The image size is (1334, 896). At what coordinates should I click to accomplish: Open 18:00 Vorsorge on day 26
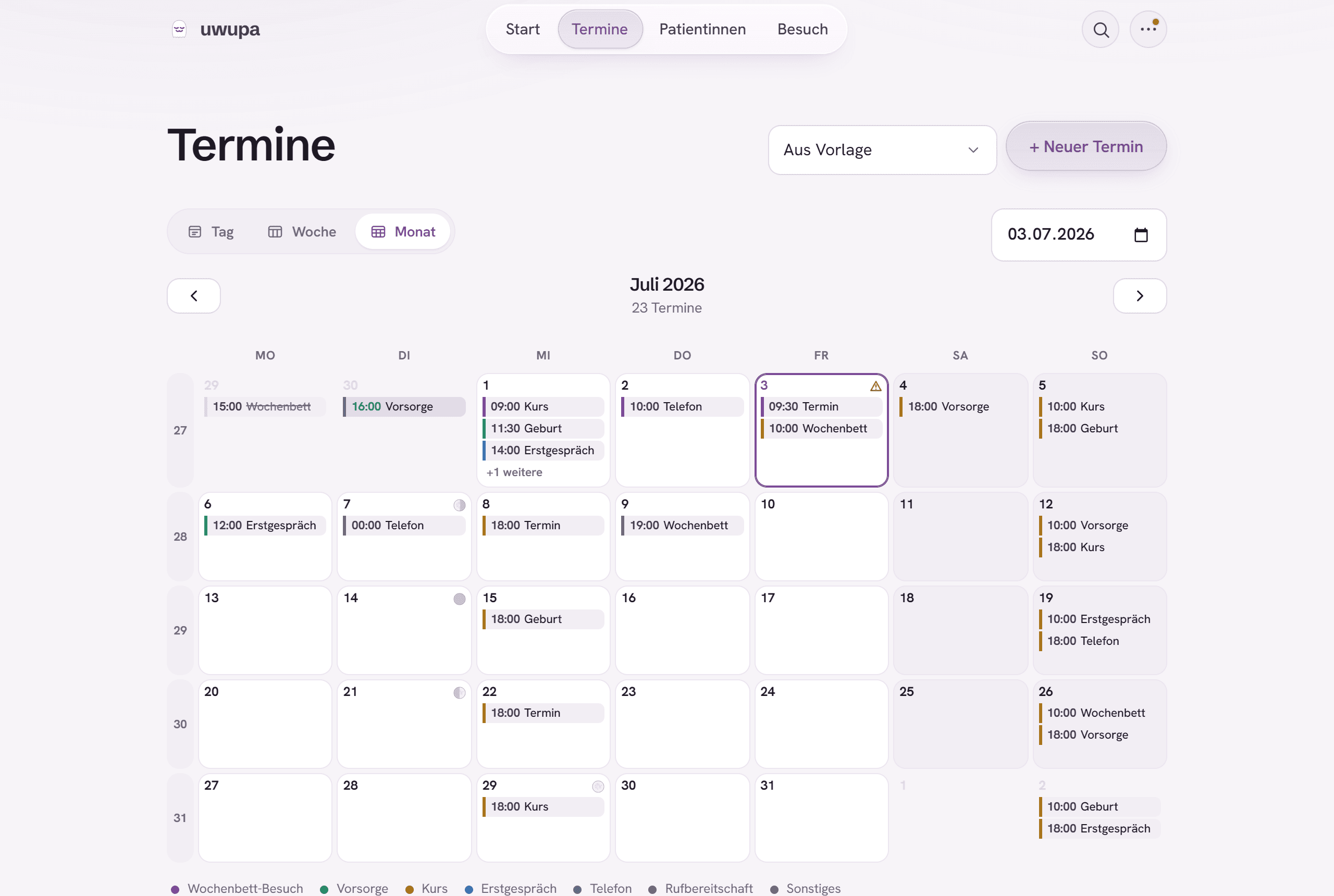coord(1100,735)
